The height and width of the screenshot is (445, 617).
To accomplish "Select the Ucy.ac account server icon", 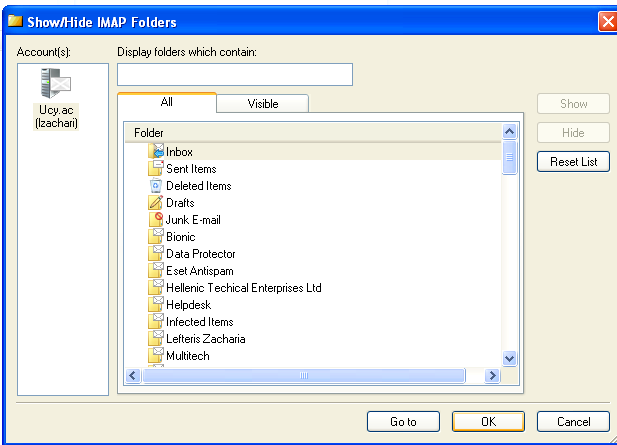I will (56, 83).
